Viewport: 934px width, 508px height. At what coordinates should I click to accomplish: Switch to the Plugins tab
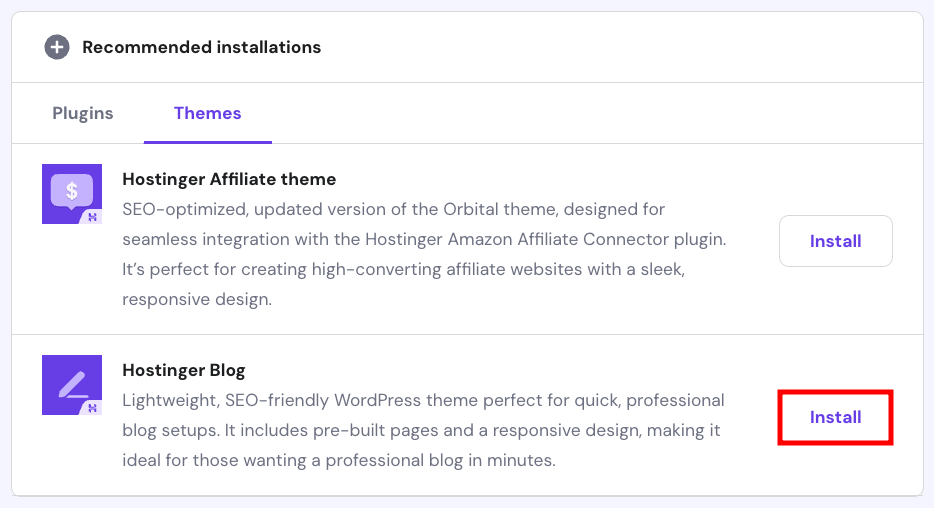pos(83,113)
